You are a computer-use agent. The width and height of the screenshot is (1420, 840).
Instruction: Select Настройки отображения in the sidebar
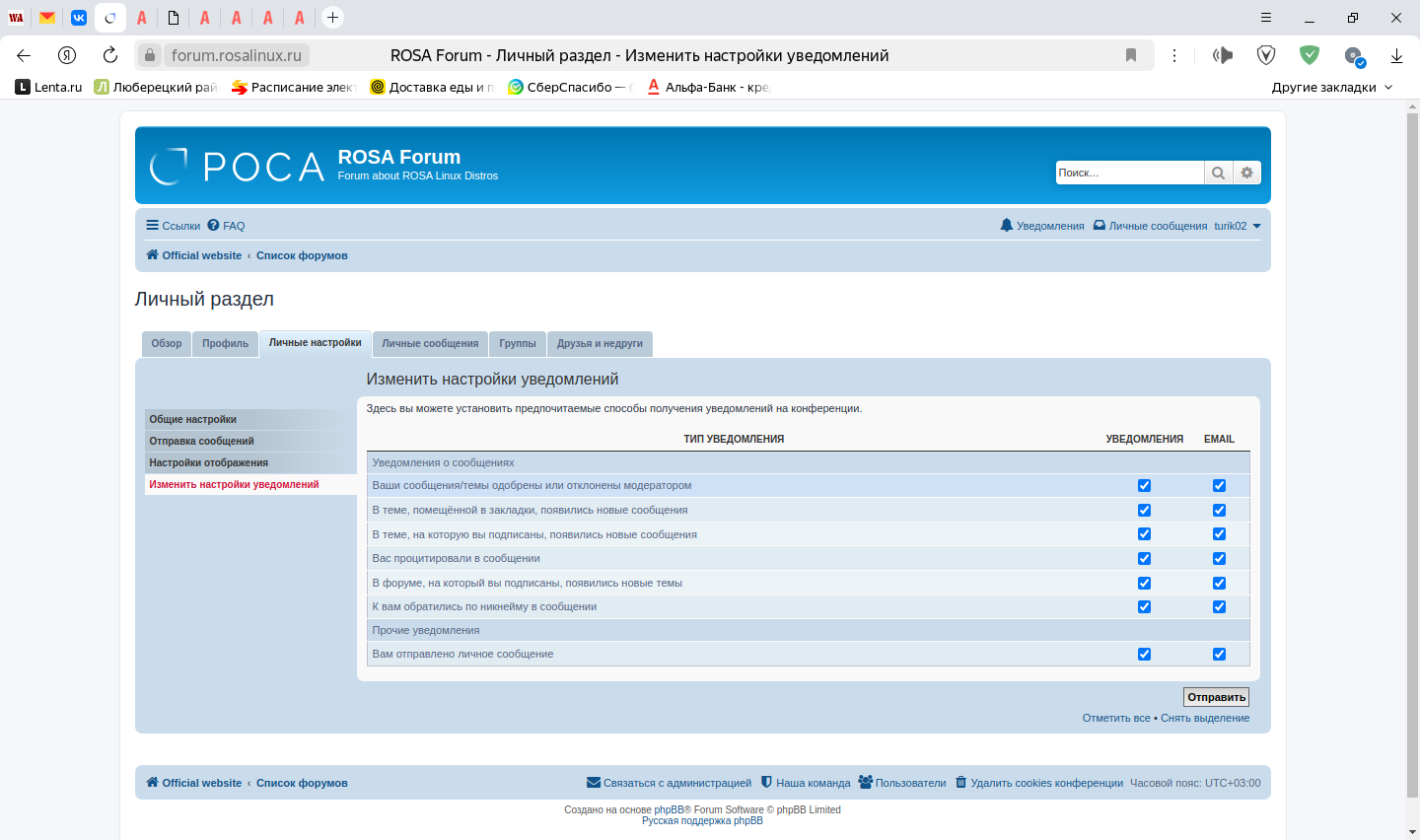250,462
